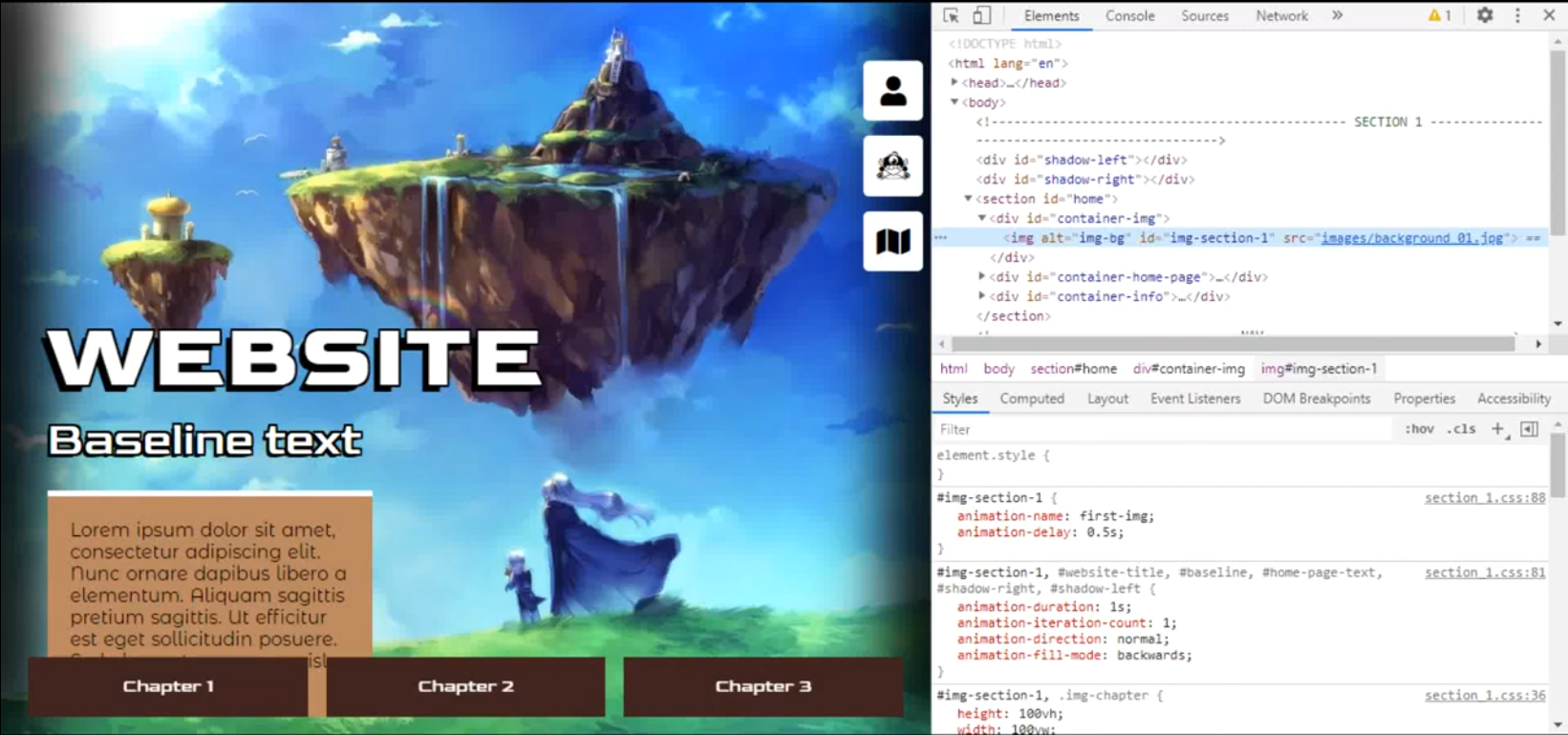Click the element.style rule block
1568x735 pixels.
(1241, 464)
